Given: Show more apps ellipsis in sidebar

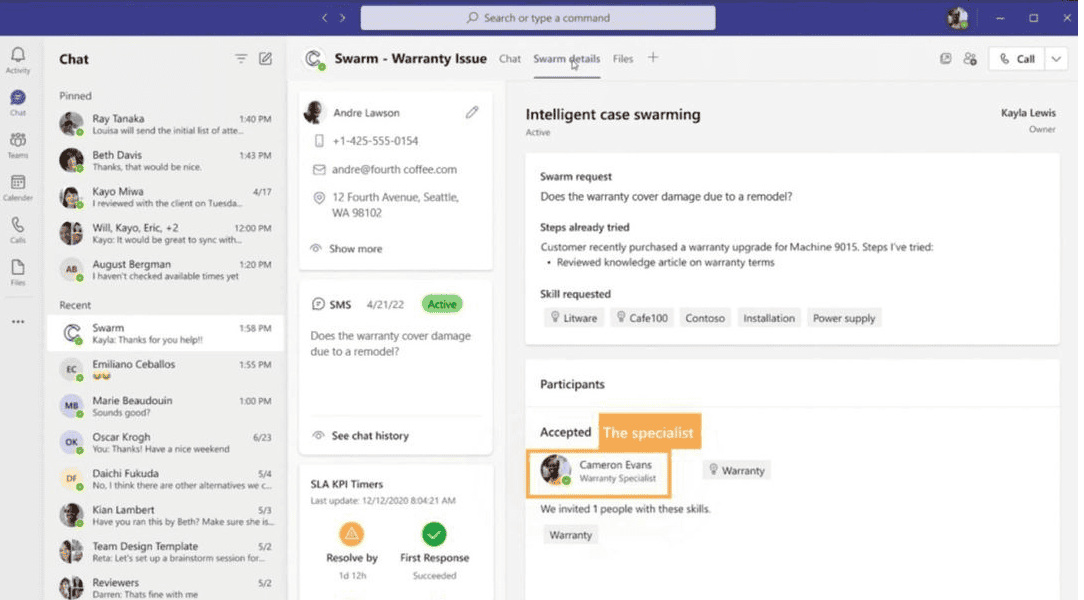Looking at the screenshot, I should coord(18,321).
